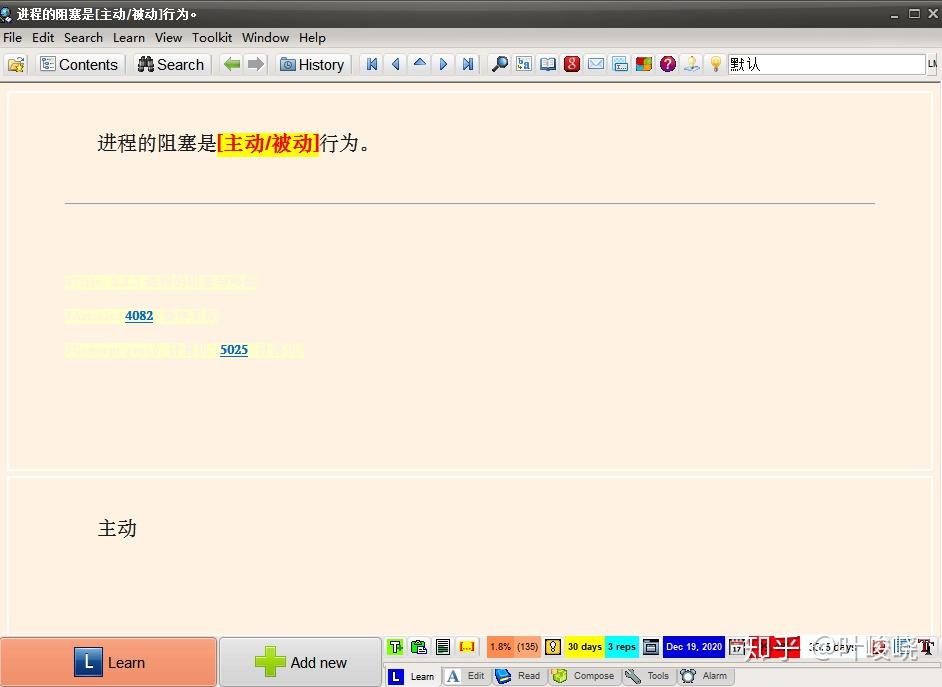Click the large Learn button

click(x=108, y=662)
